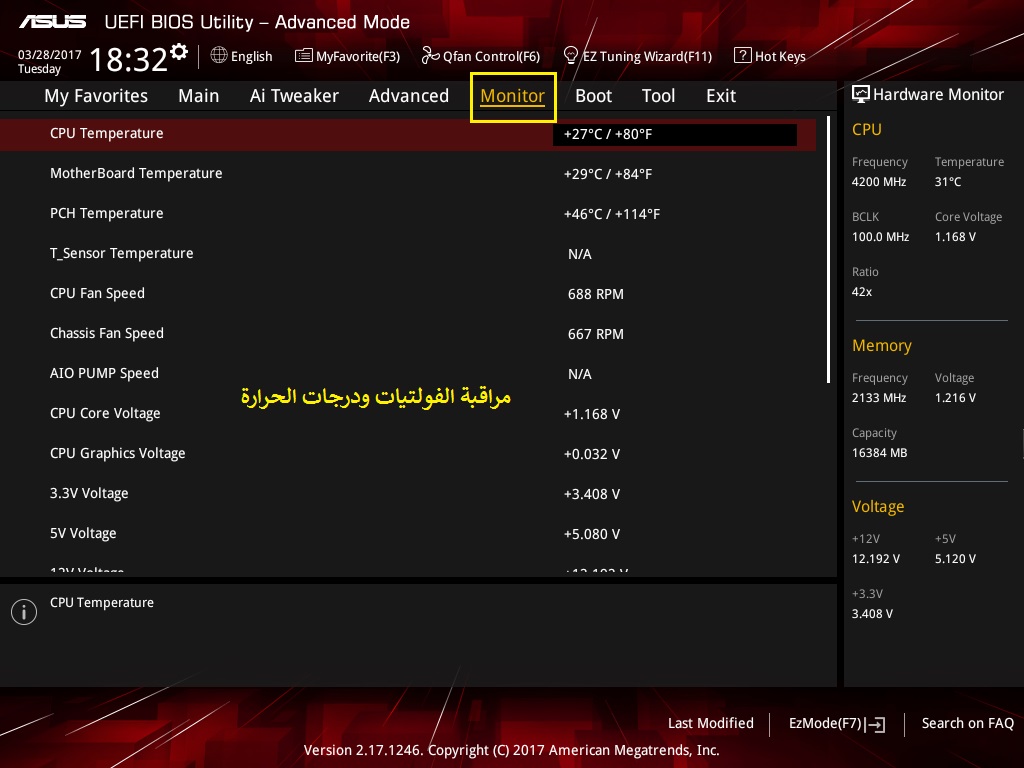
Task: Select the Monitor tab
Action: [513, 97]
